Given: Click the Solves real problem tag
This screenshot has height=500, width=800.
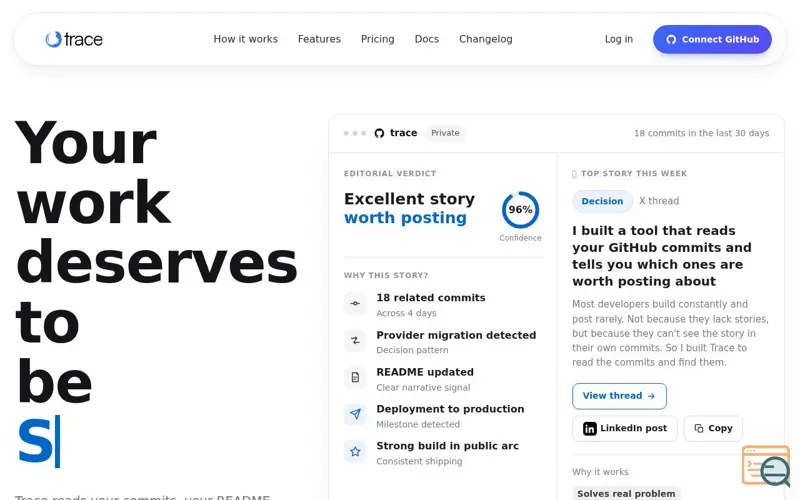Looking at the screenshot, I should coord(626,493).
